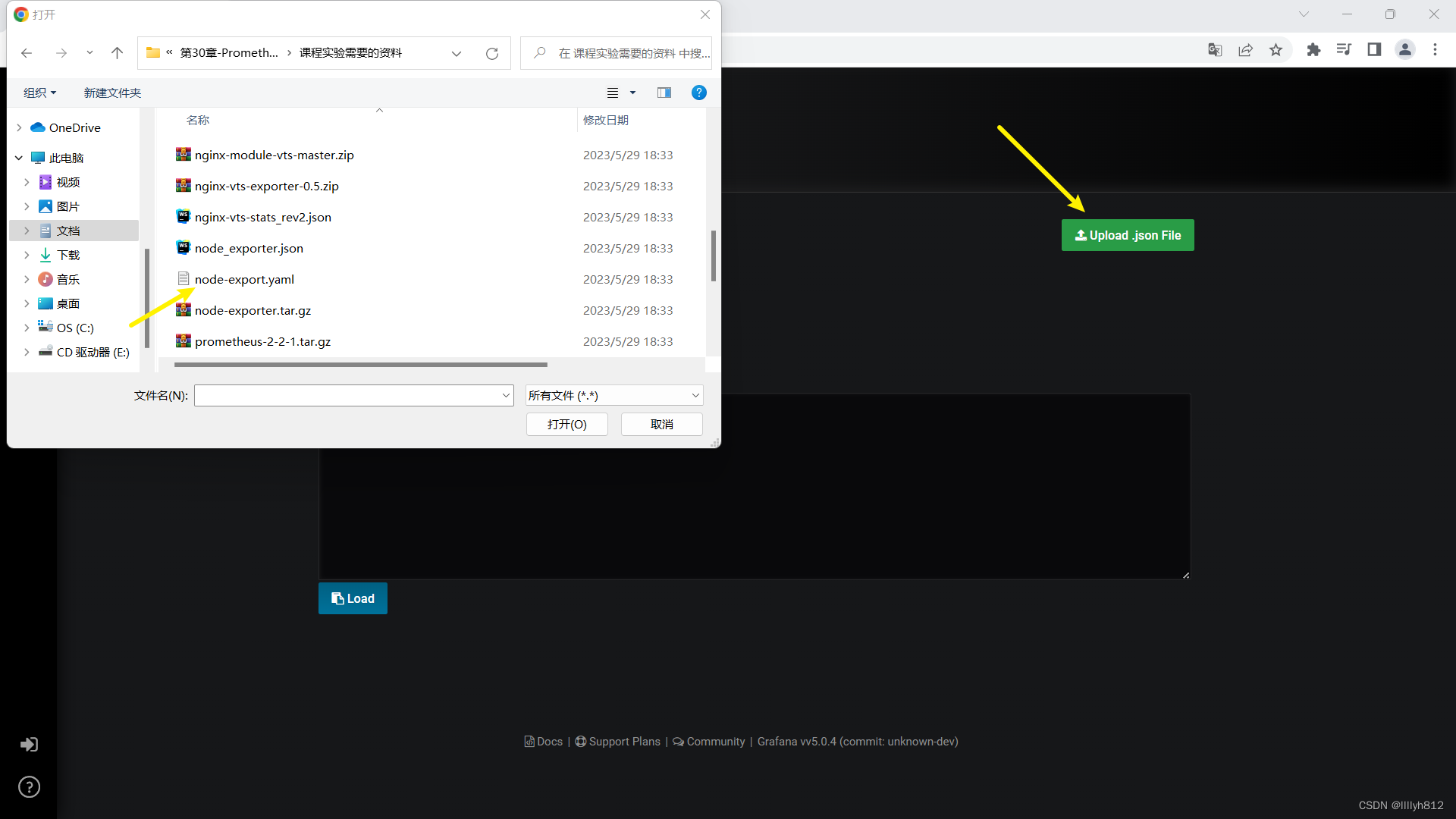The width and height of the screenshot is (1456, 819).
Task: Select node-export.yaml file
Action: pos(244,279)
